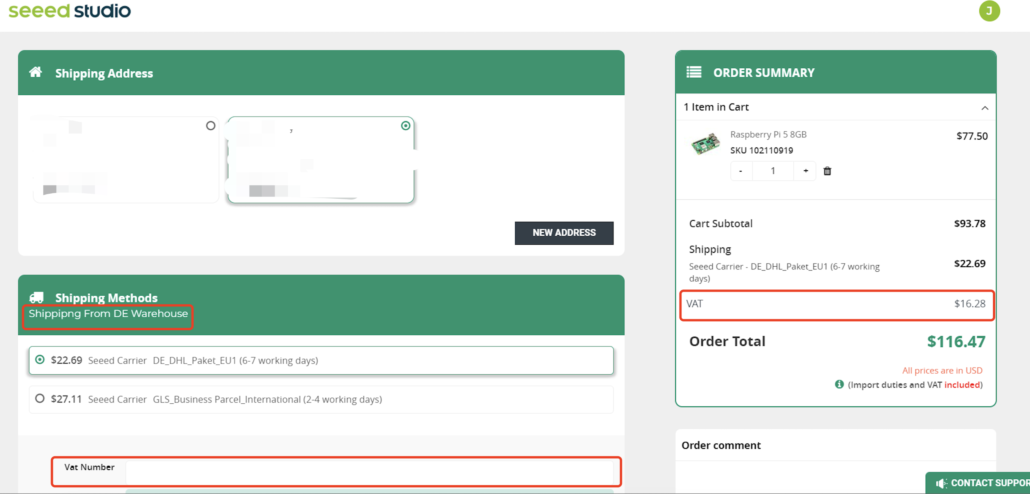Viewport: 1030px width, 494px height.
Task: Click the NEW ADDRESS button
Action: click(564, 233)
